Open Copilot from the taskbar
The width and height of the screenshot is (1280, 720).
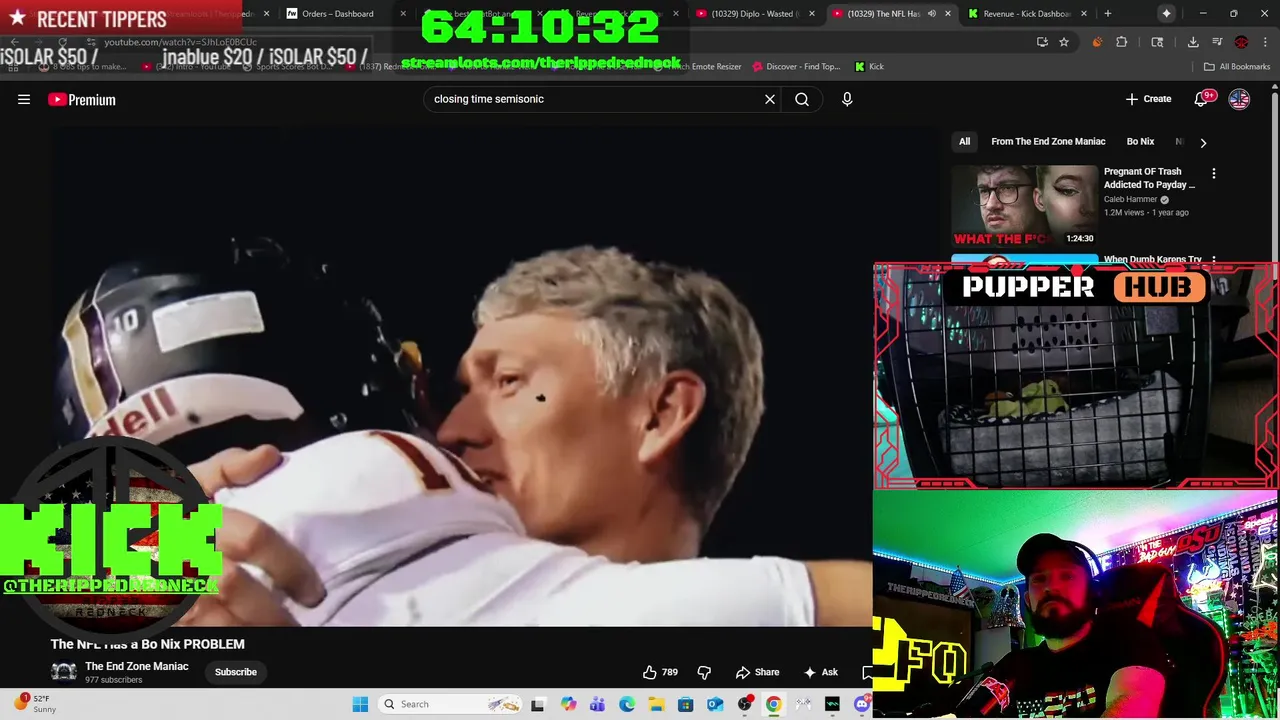click(x=569, y=704)
